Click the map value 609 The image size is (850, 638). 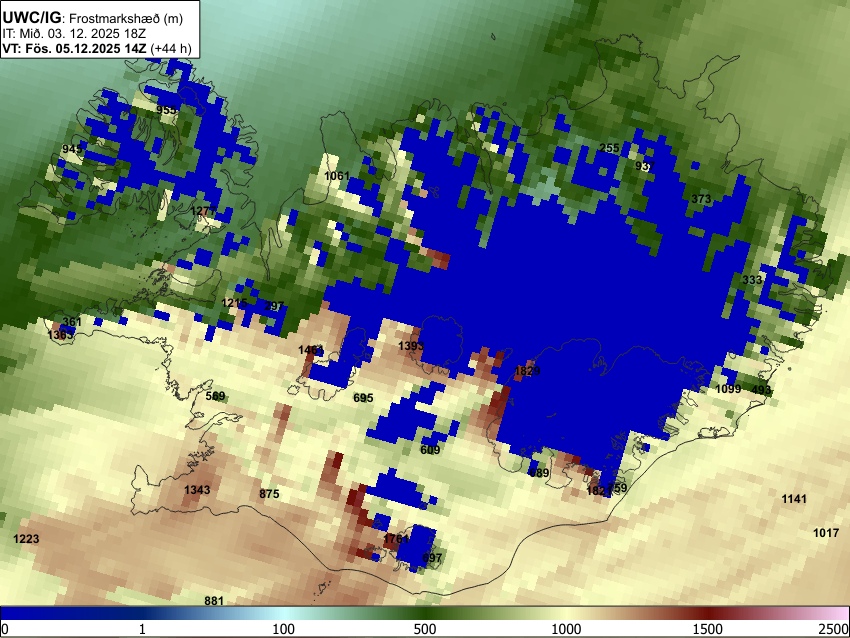point(430,450)
